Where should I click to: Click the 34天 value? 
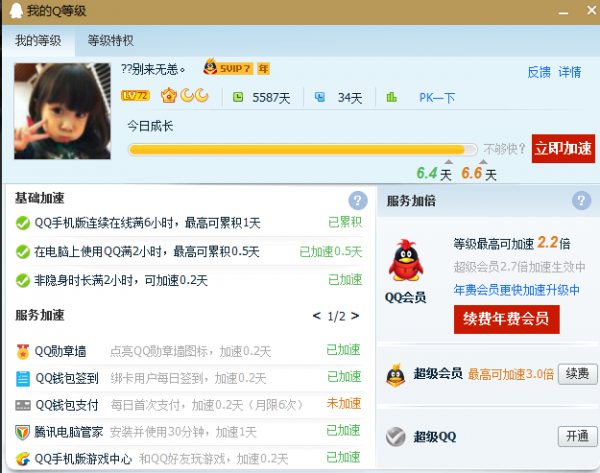coord(350,98)
